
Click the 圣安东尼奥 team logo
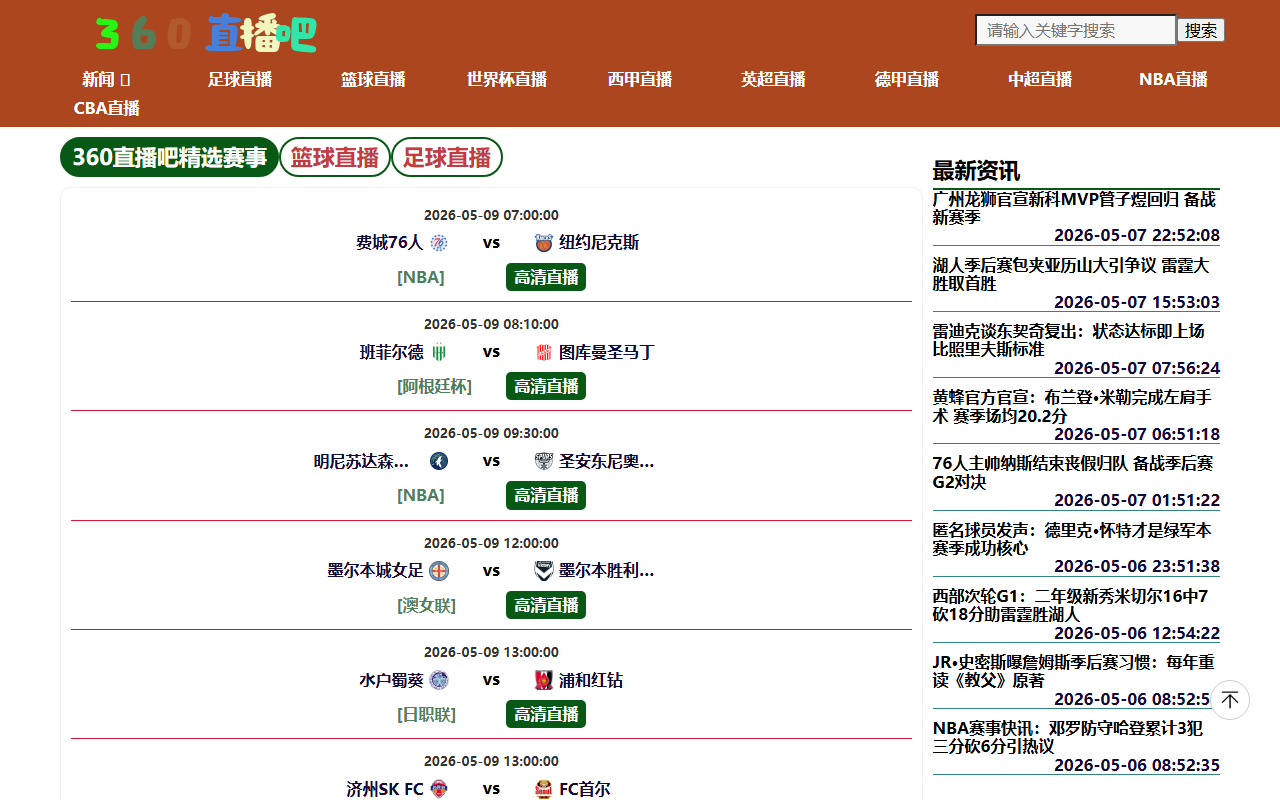pos(544,461)
